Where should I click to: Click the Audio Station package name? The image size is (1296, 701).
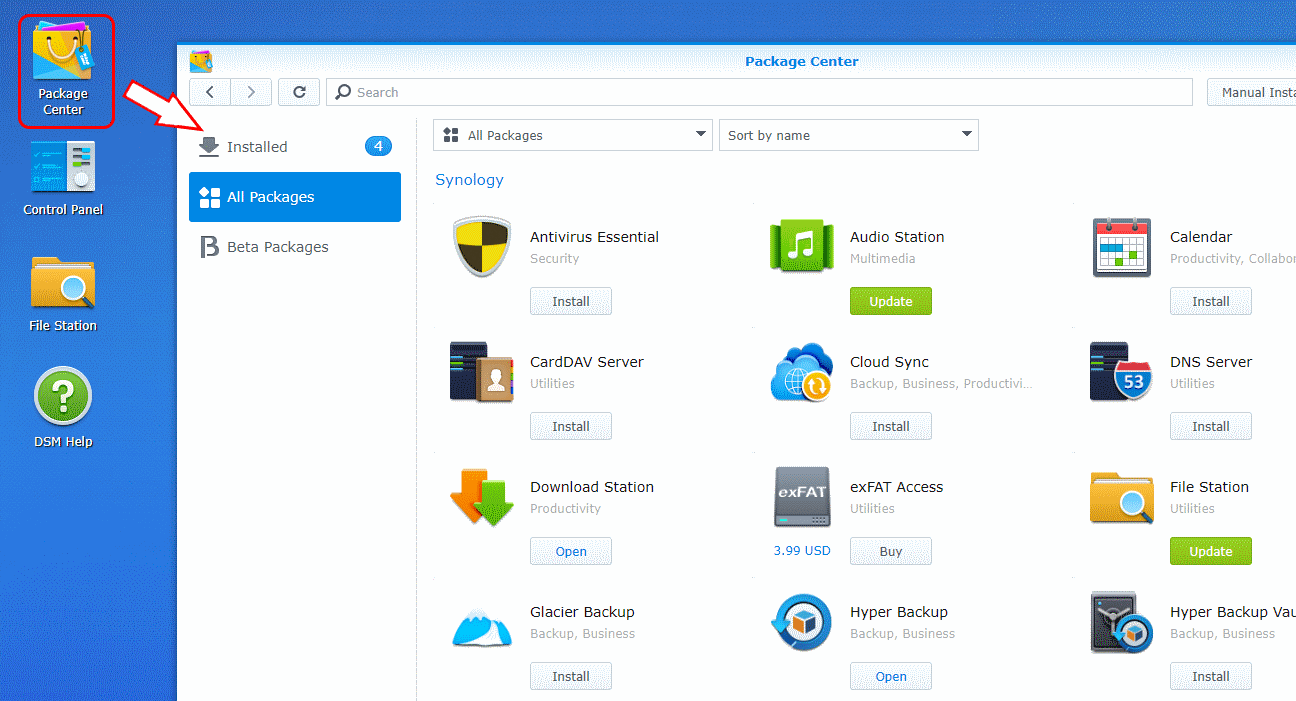897,237
